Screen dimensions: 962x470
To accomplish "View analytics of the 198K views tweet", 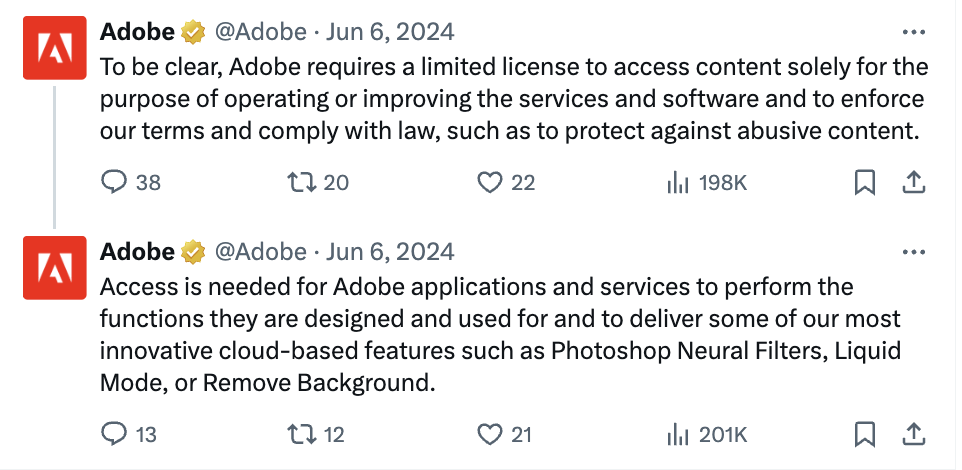I will (x=677, y=183).
